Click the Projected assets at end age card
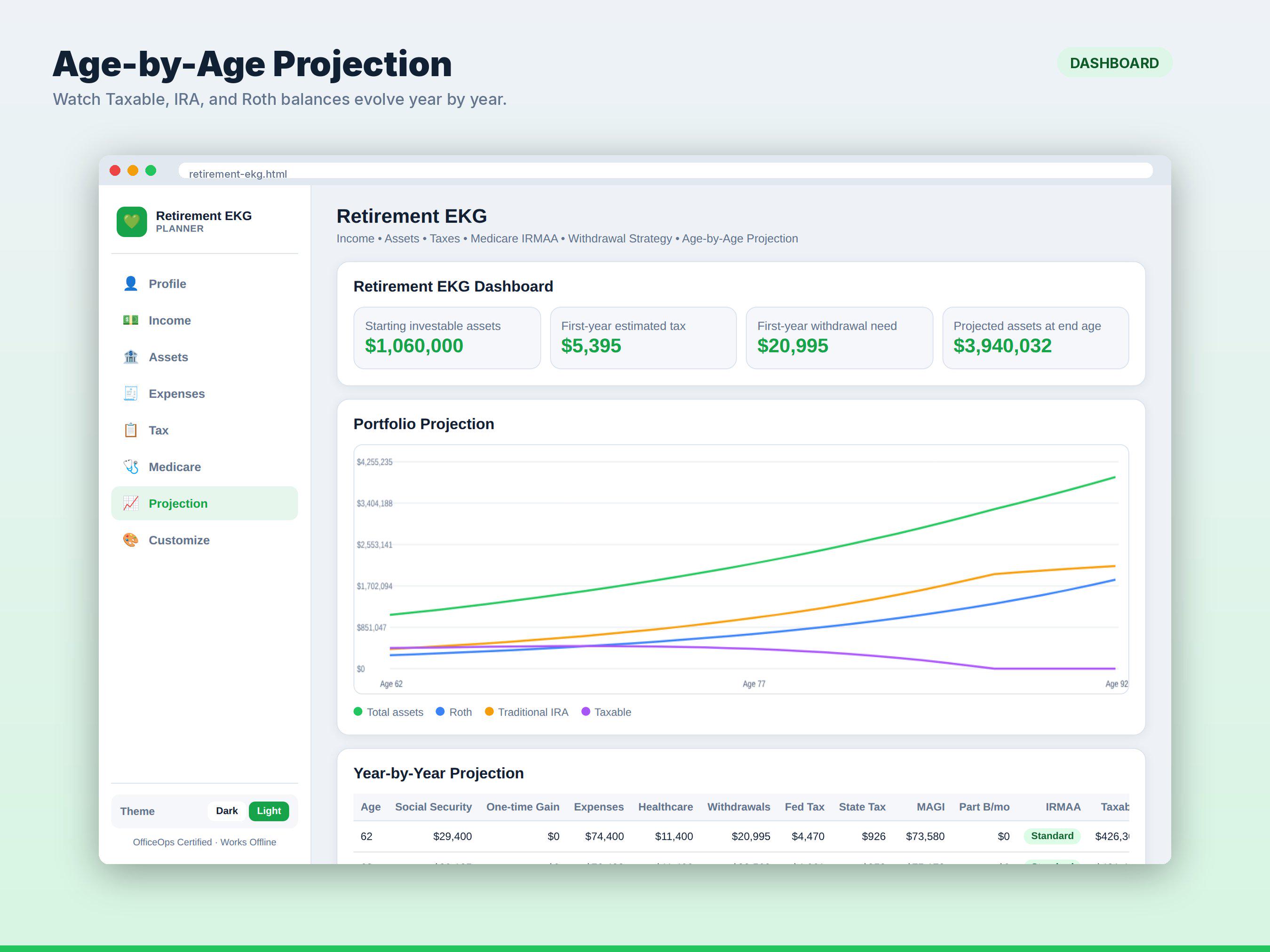Screen dimensions: 1270x952 1036,338
